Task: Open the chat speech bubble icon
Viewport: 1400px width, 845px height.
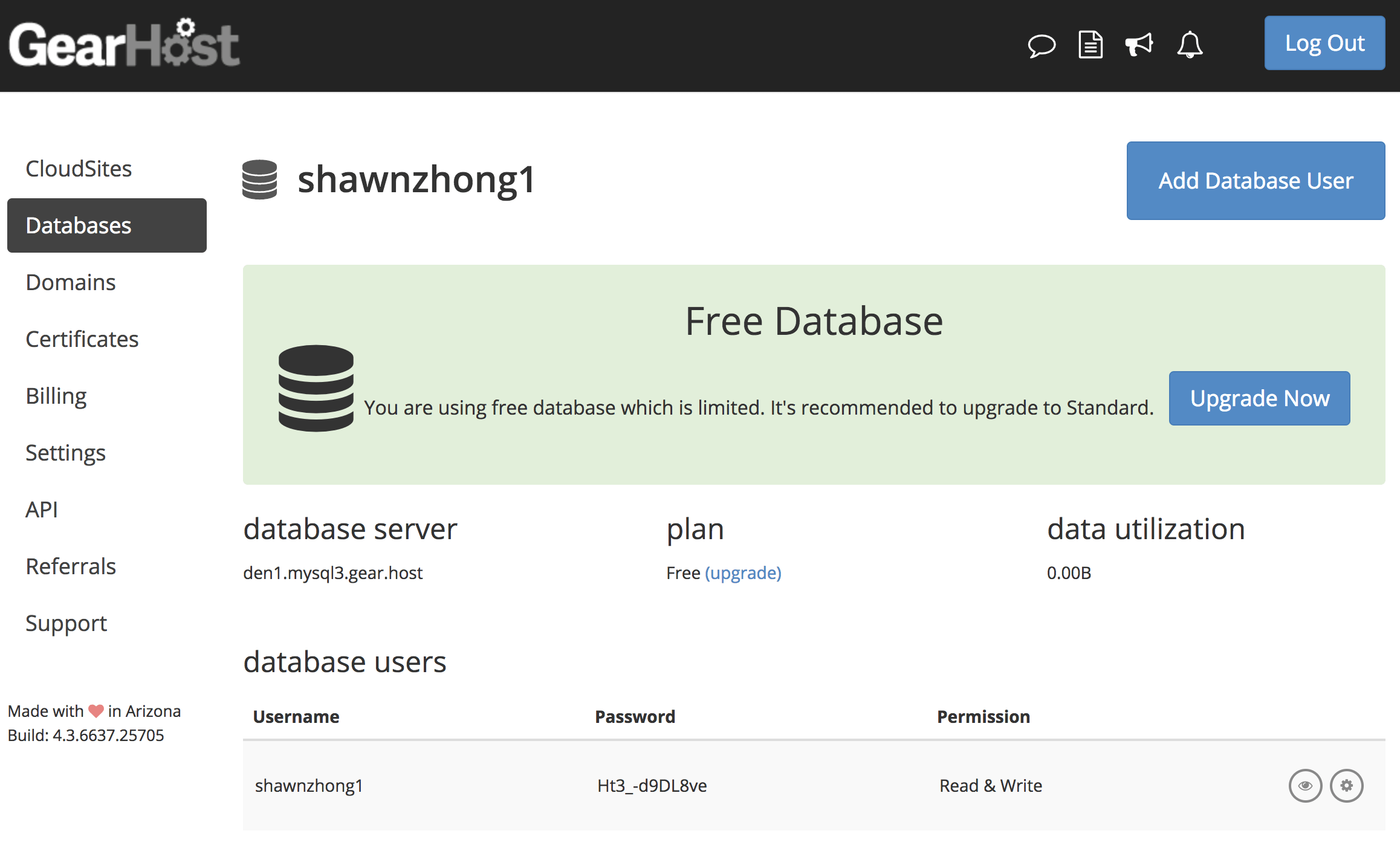Action: coord(1042,45)
